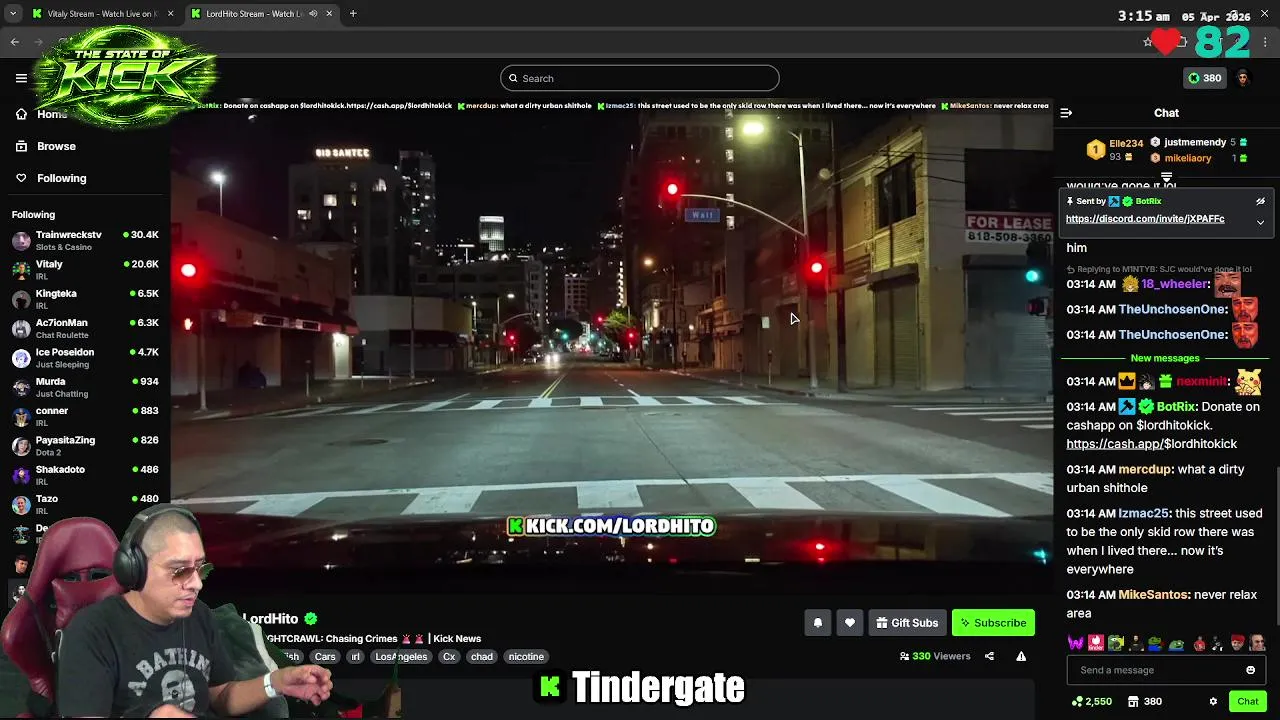Open Shakadoto channel in sidebar
The image size is (1280, 720).
click(85, 475)
